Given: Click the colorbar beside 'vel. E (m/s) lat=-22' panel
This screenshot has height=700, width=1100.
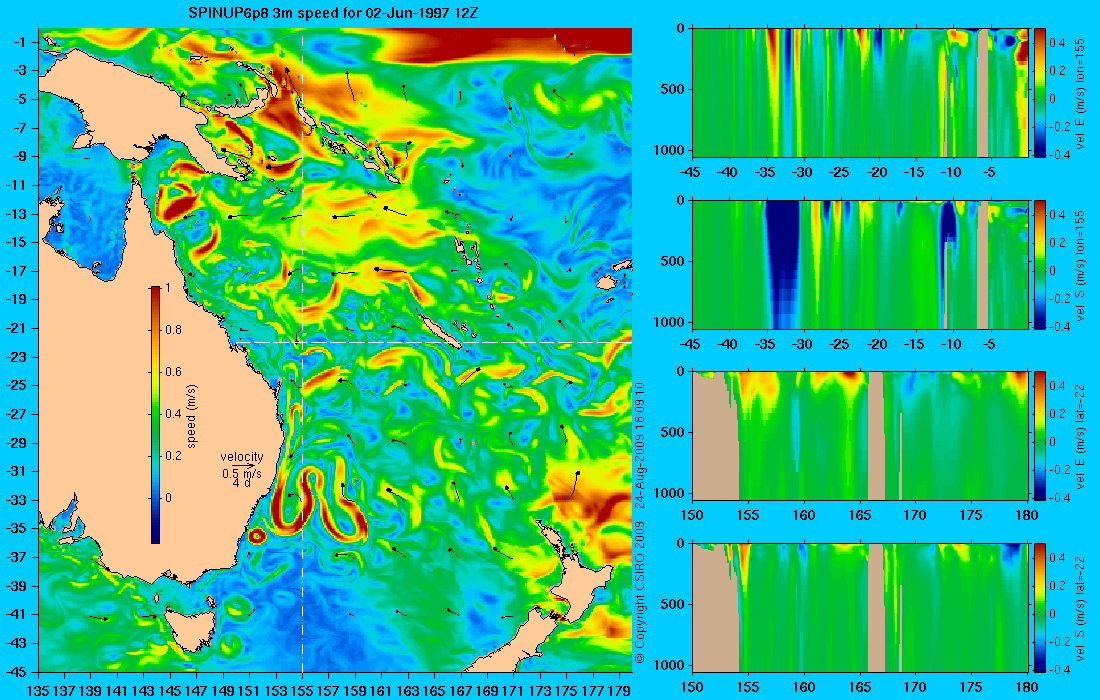Looking at the screenshot, I should [x=1040, y=436].
